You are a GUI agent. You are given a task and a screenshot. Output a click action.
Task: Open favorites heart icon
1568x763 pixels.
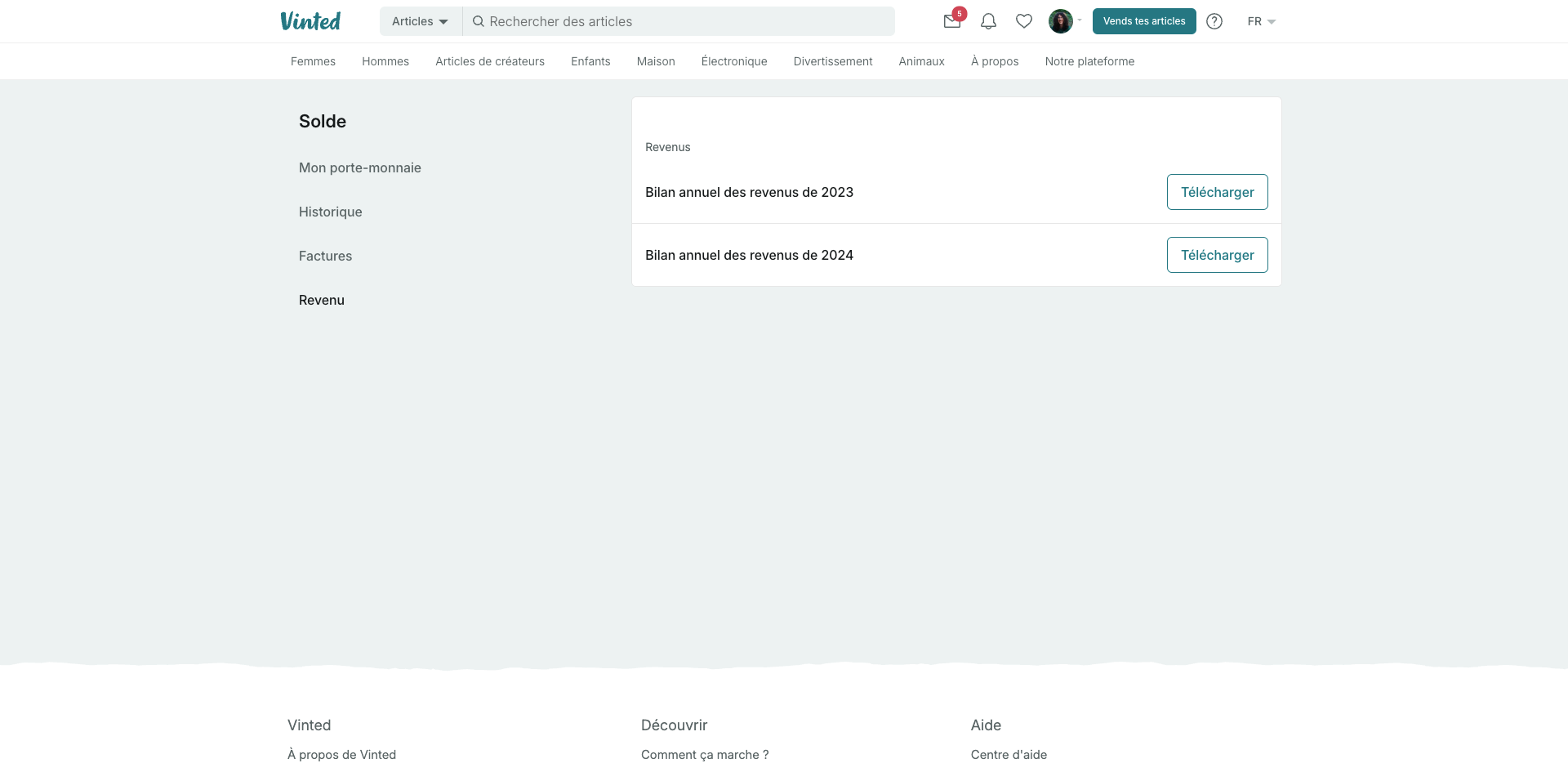[x=1024, y=21]
